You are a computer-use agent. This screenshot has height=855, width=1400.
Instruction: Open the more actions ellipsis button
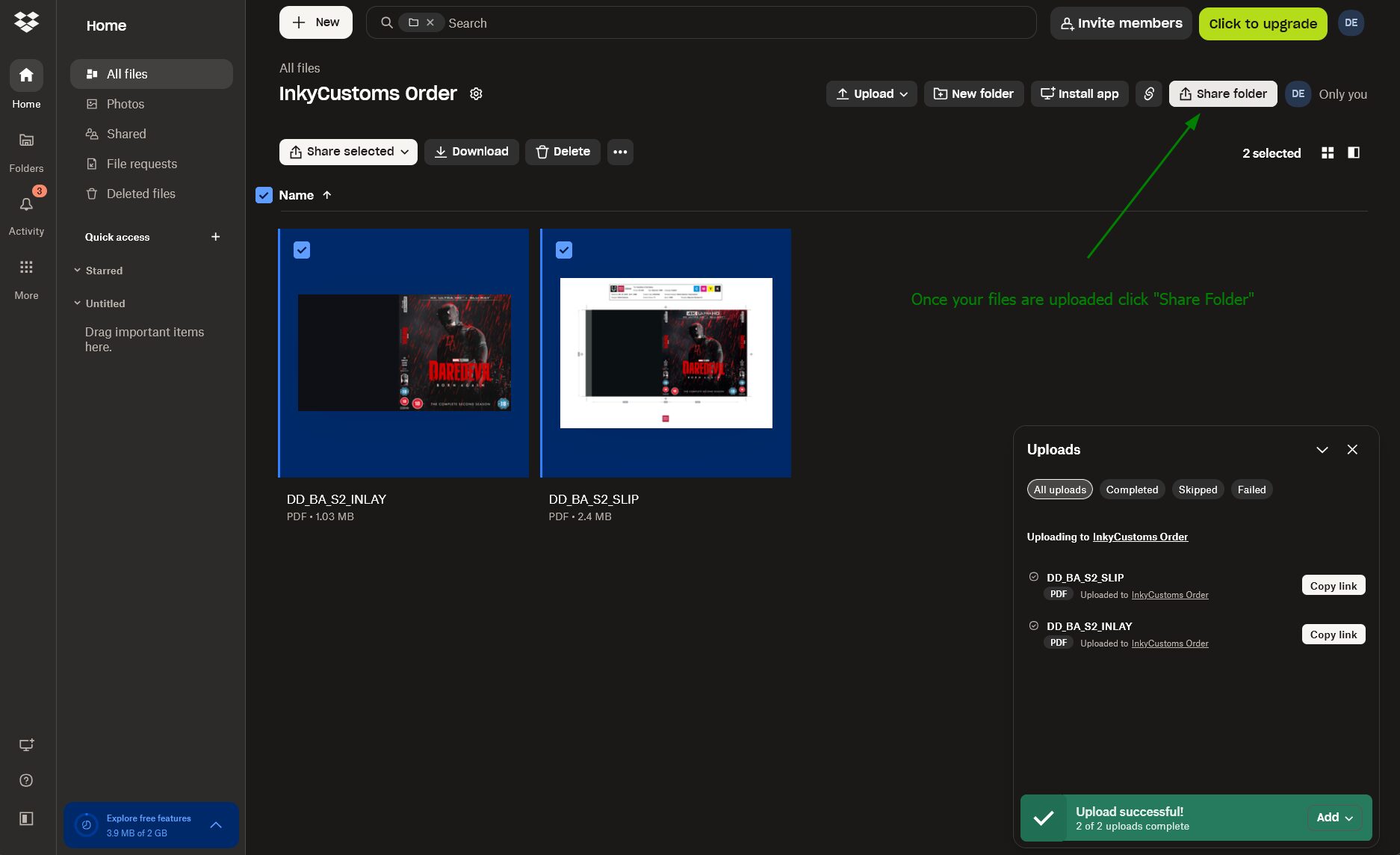(620, 152)
